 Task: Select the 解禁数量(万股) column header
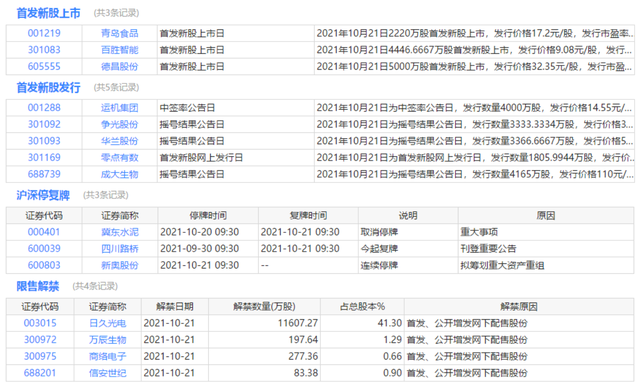coord(264,306)
